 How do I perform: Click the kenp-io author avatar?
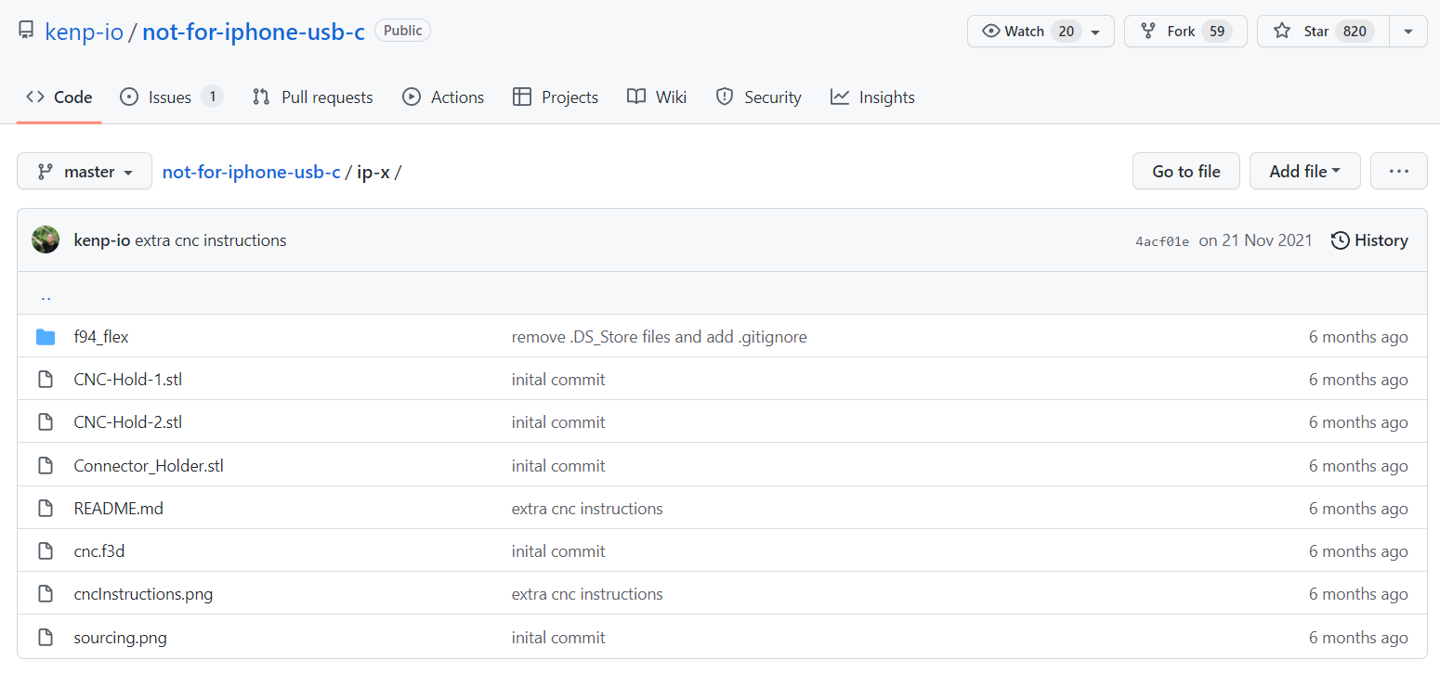tap(45, 240)
